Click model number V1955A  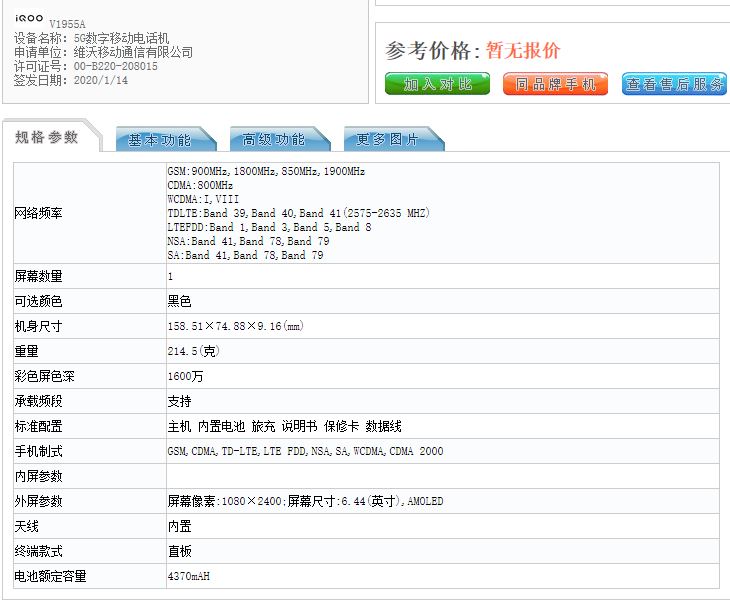click(67, 24)
